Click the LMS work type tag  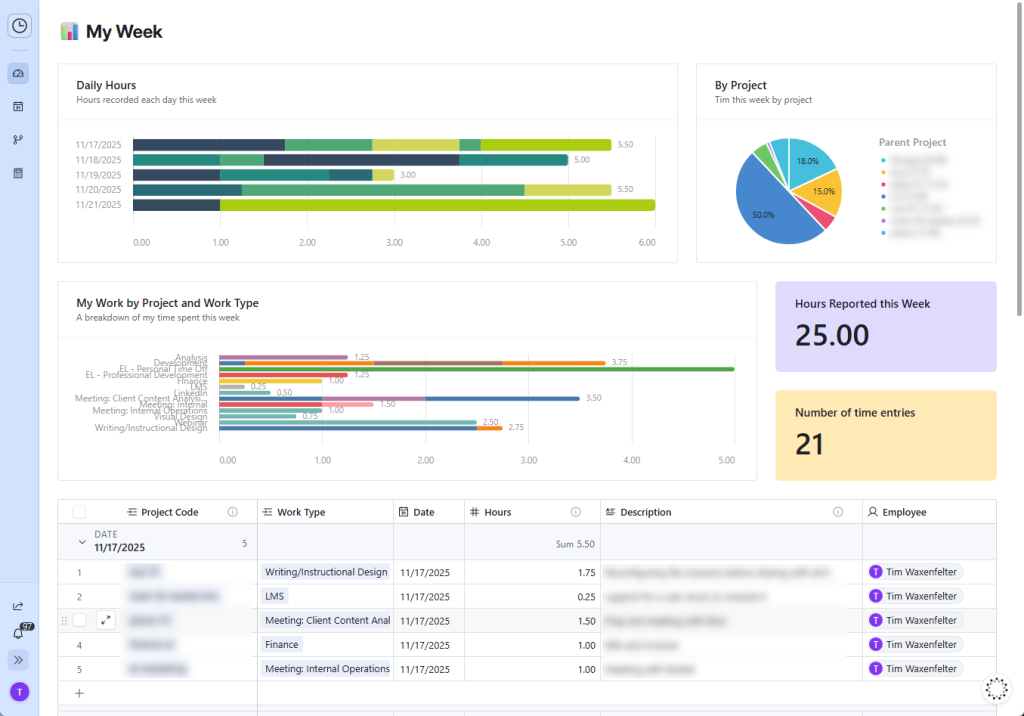click(274, 596)
